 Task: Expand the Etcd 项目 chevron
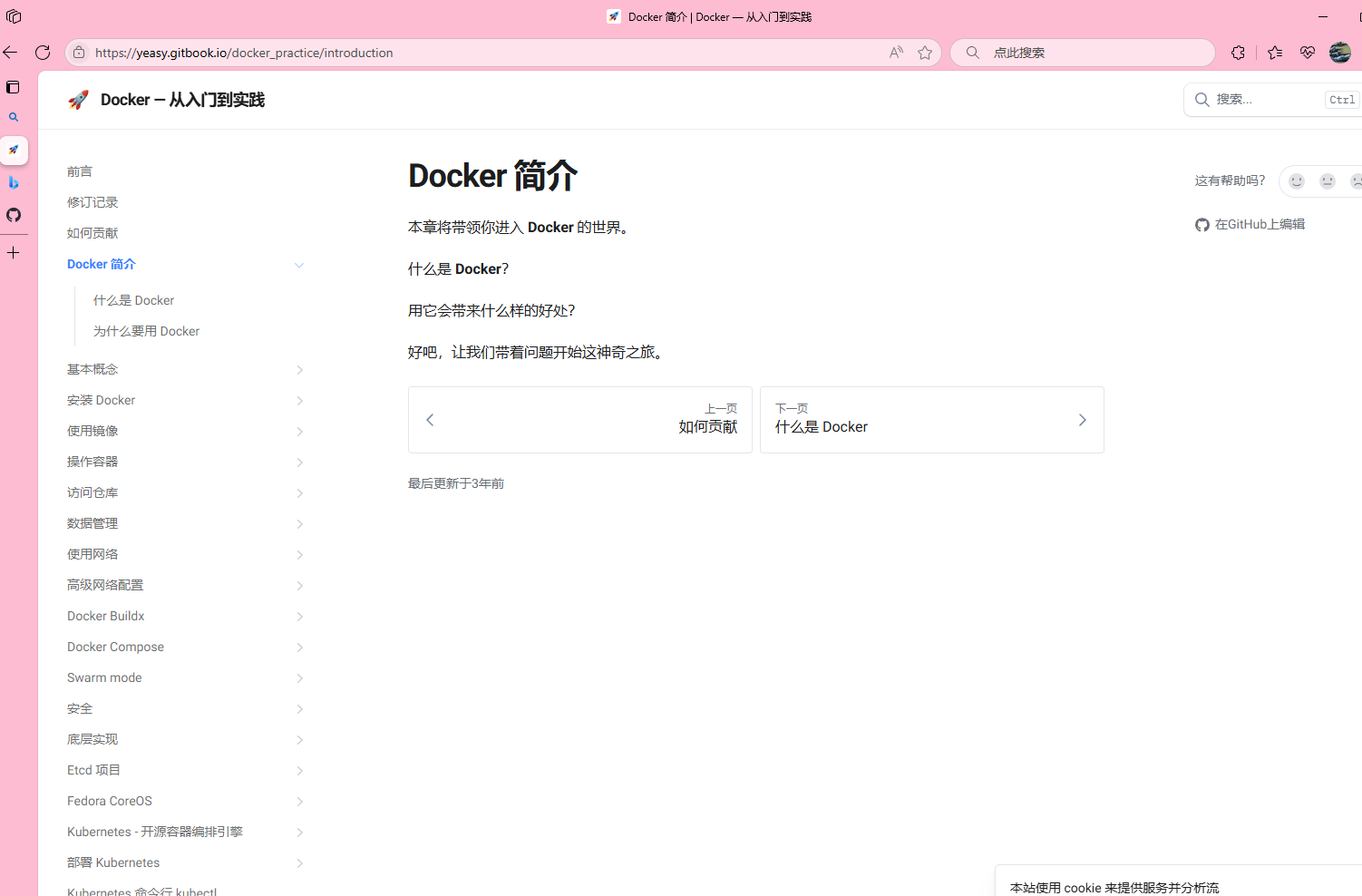(299, 771)
